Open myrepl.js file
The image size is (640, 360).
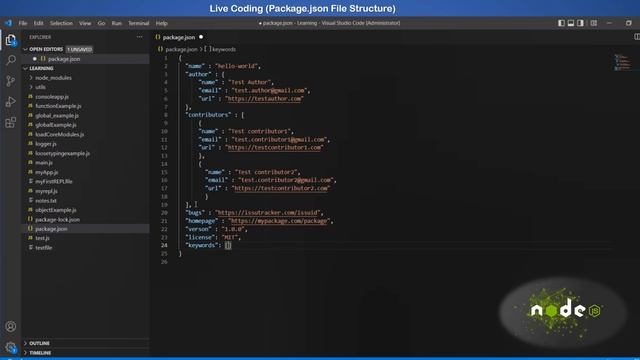46,191
